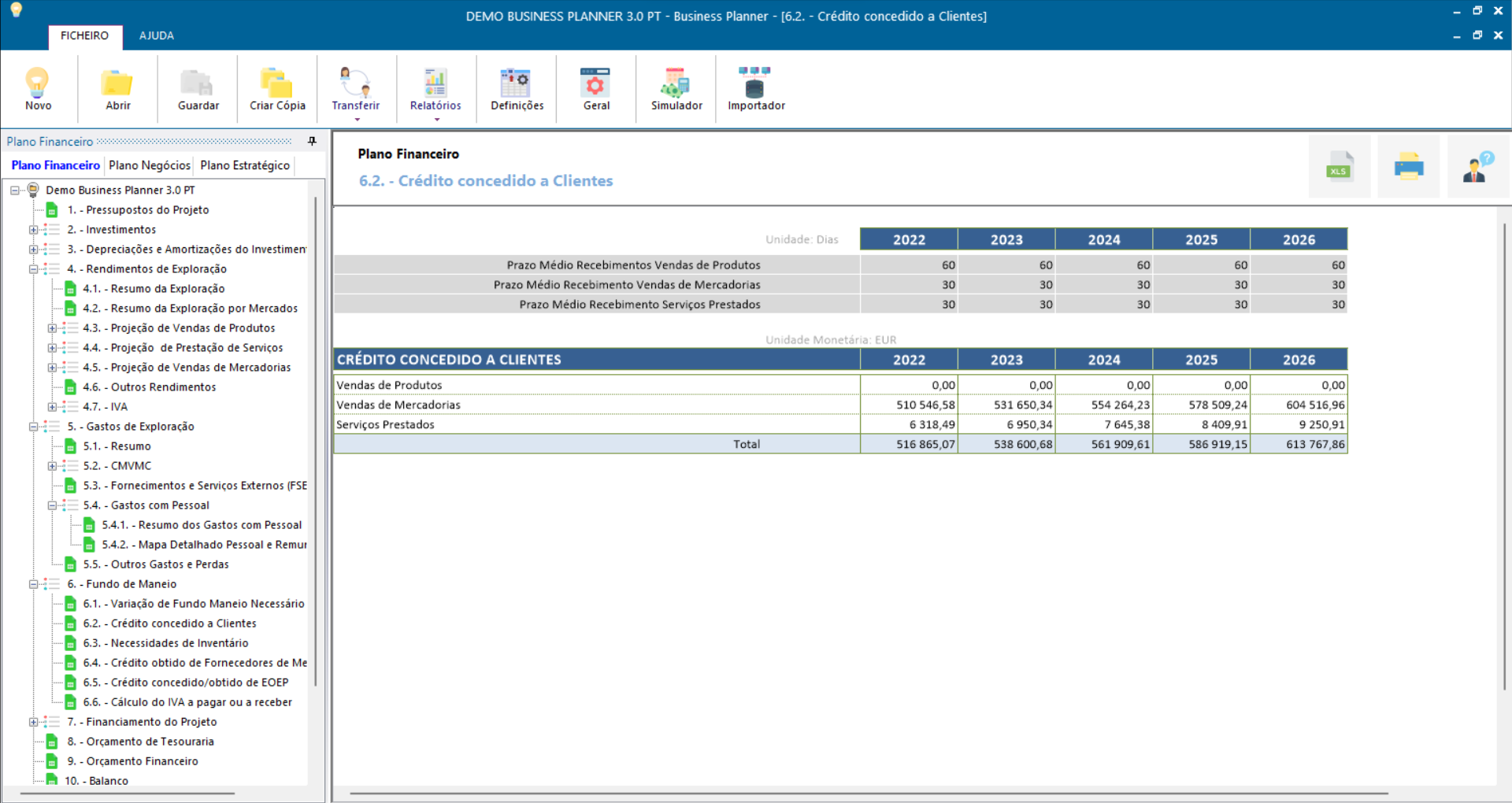
Task: Click the Demo Business Planner root icon
Action: pyautogui.click(x=33, y=190)
